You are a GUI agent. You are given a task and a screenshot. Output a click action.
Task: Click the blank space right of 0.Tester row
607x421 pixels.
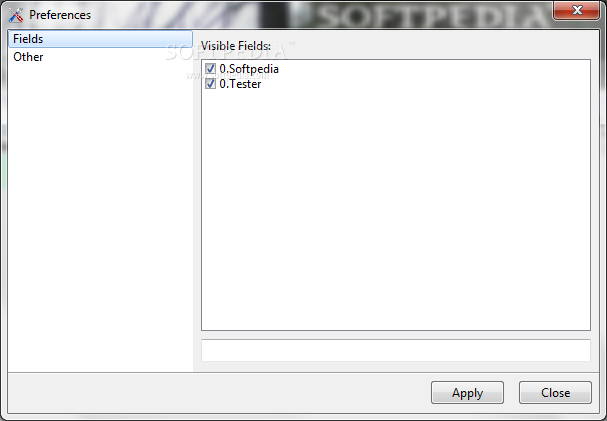coord(426,84)
